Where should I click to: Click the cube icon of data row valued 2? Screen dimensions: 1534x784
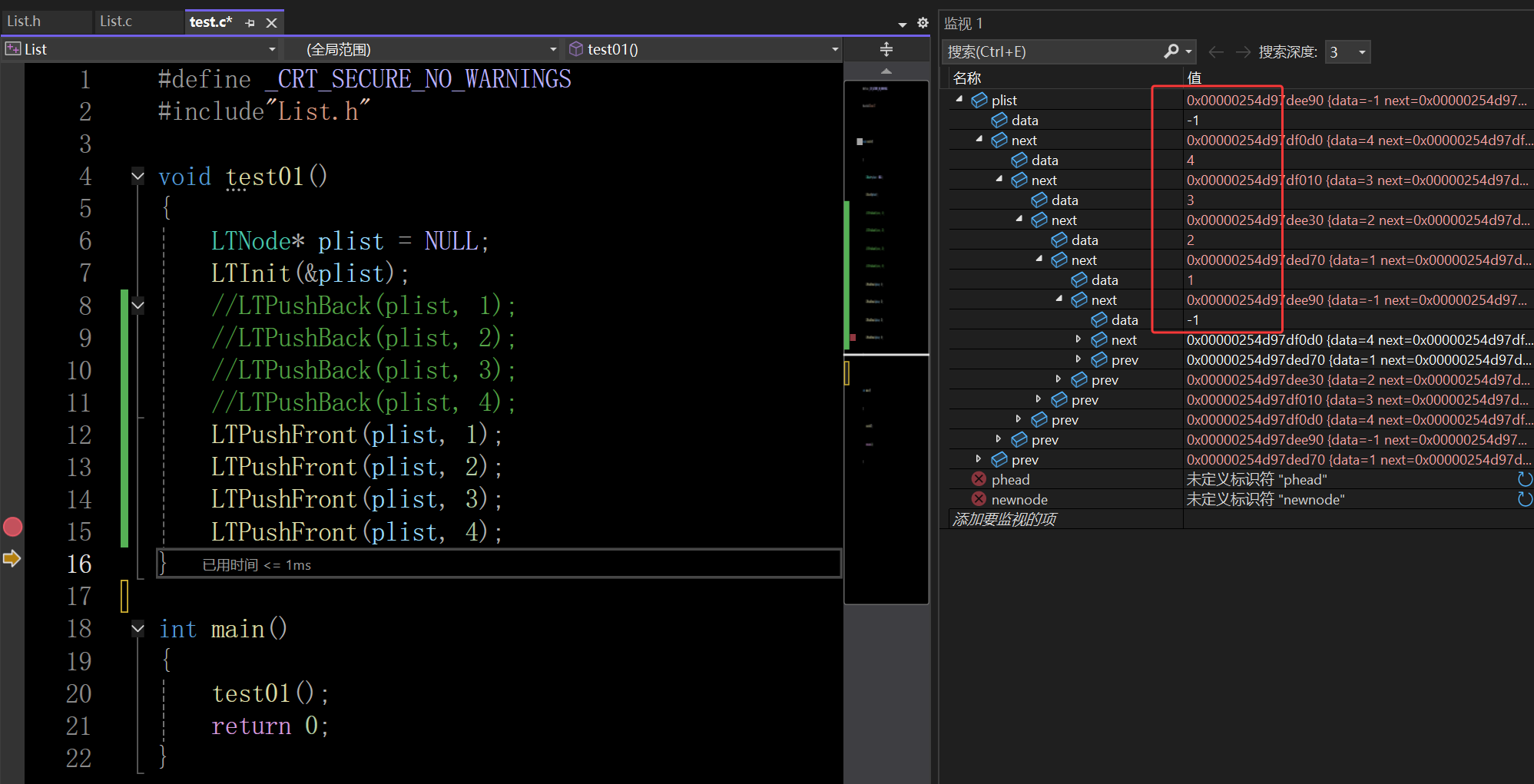pyautogui.click(x=1059, y=240)
